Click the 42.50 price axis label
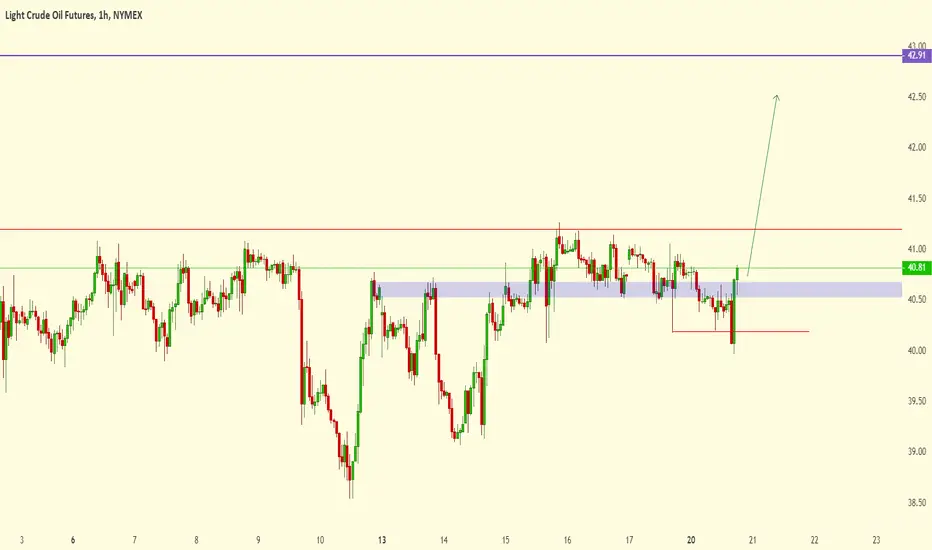The image size is (932, 550). 917,96
